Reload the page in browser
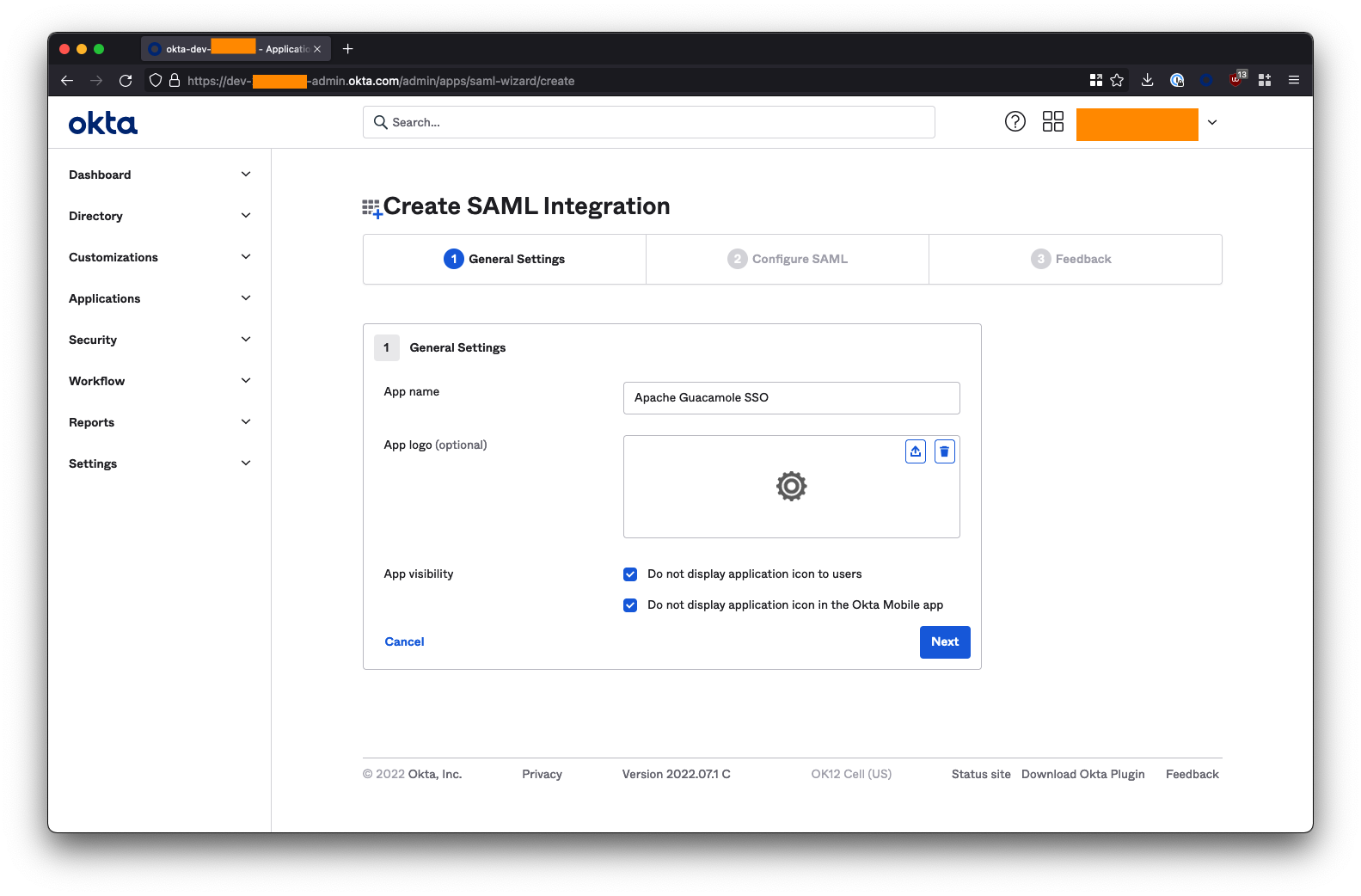This screenshot has height=896, width=1361. (126, 81)
